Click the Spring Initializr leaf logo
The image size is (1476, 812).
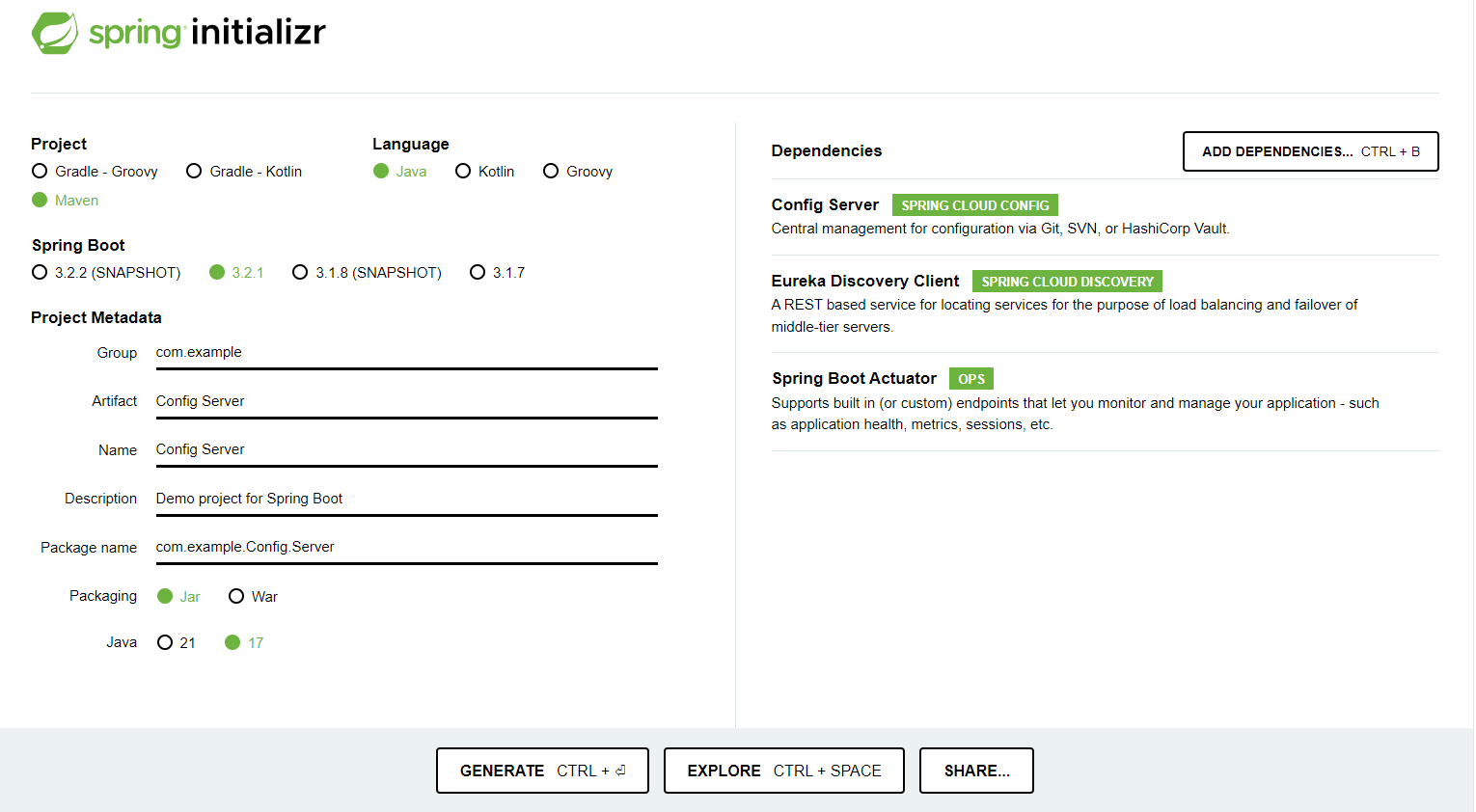pos(55,33)
